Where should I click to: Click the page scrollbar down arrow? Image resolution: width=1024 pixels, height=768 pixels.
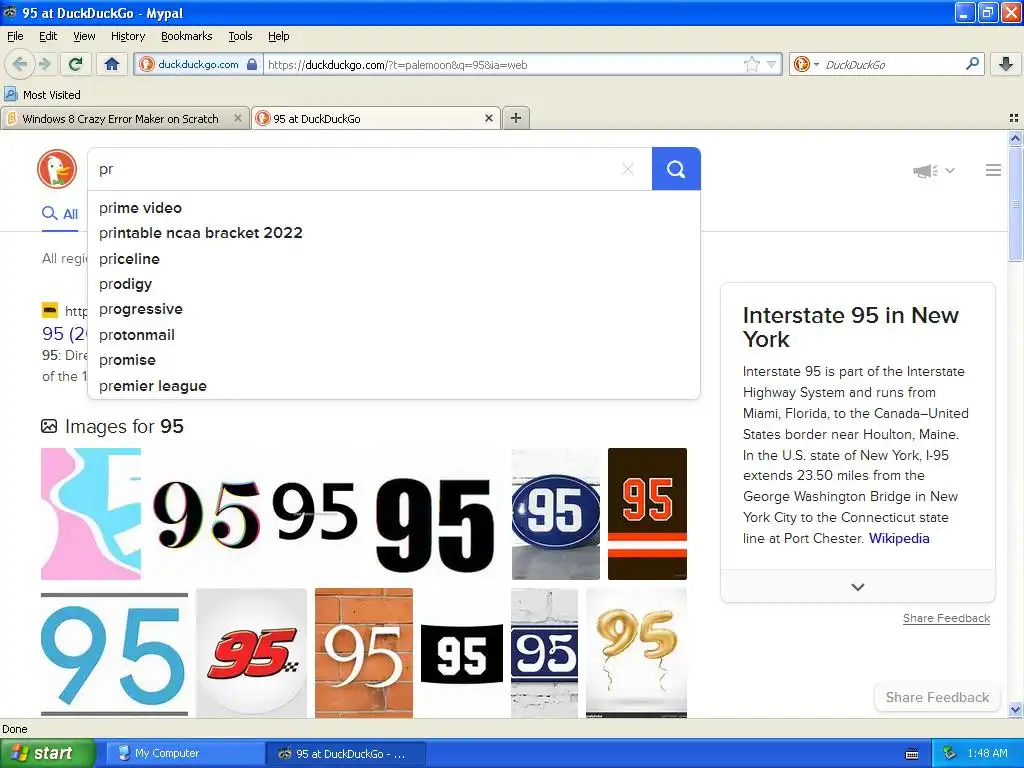1015,710
